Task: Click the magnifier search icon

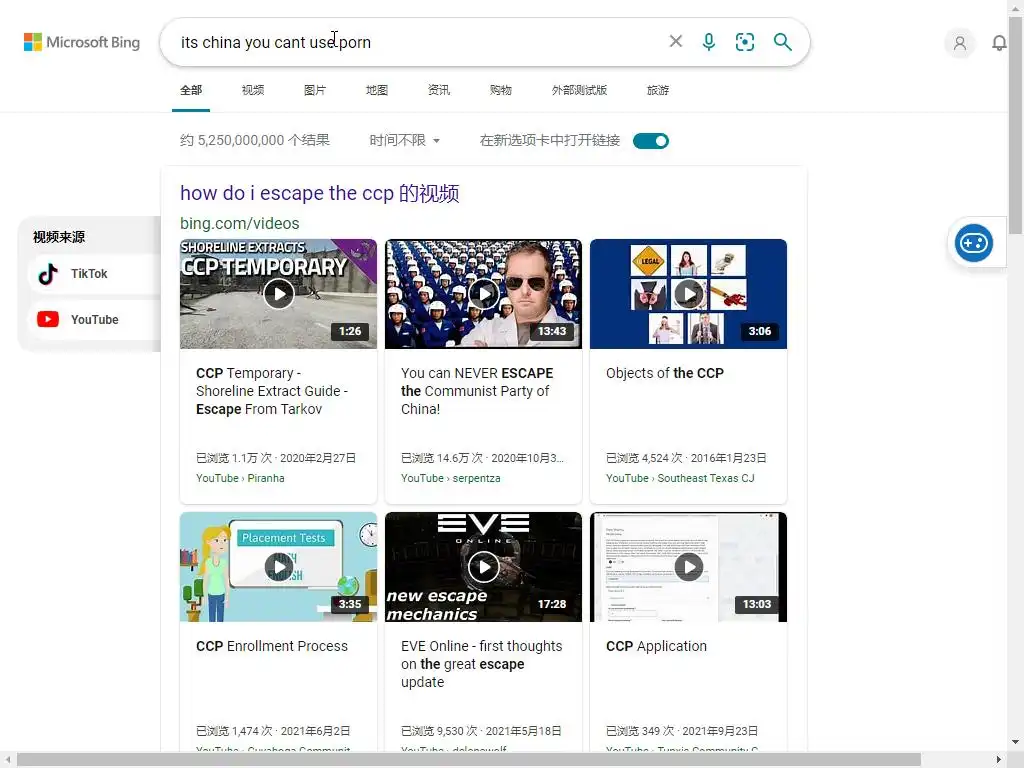Action: (782, 42)
